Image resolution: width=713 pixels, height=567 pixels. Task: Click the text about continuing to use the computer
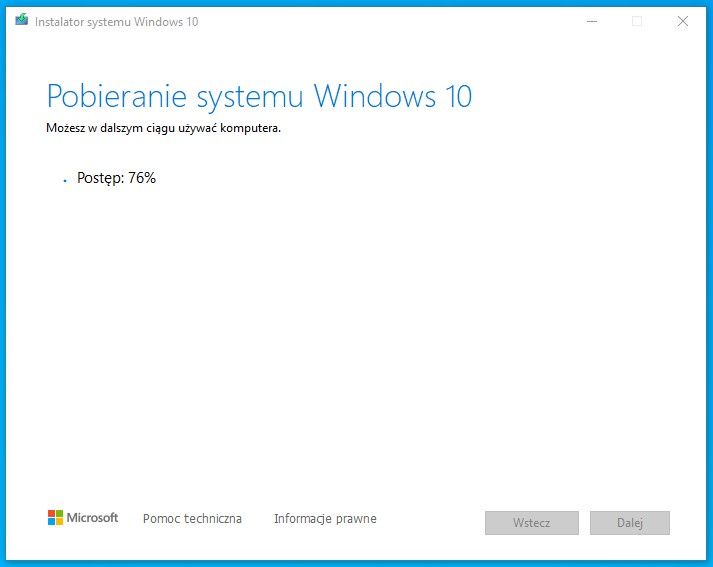164,128
